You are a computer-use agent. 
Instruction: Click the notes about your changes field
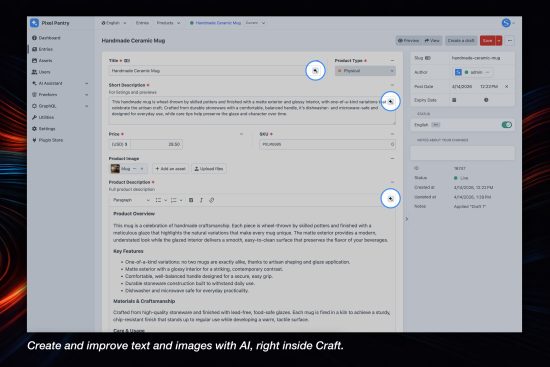point(462,153)
